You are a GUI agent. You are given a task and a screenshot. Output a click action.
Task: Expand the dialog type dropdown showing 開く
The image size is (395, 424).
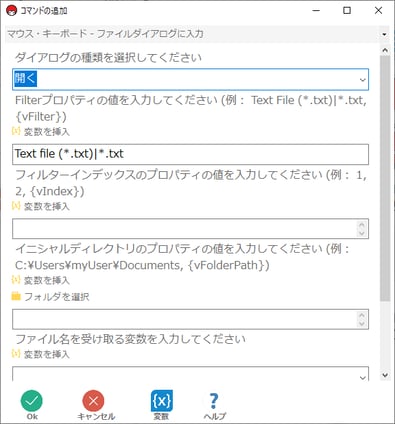pos(362,80)
